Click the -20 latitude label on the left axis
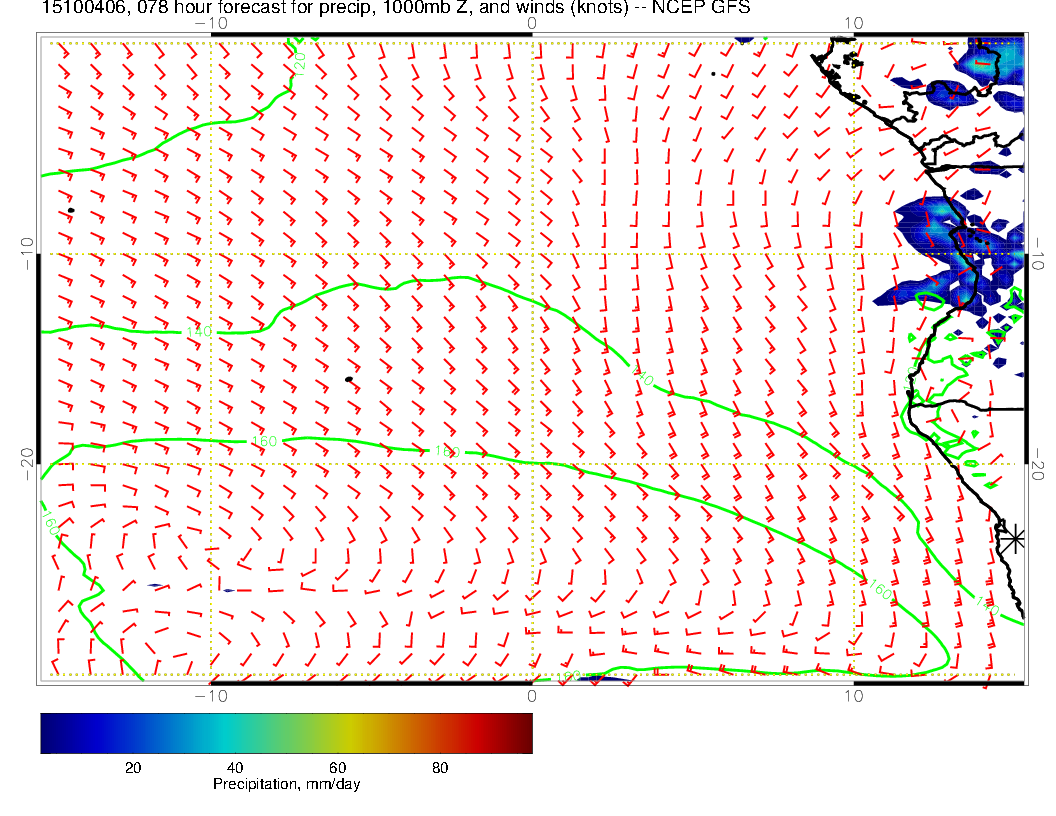1056x816 pixels. point(26,463)
